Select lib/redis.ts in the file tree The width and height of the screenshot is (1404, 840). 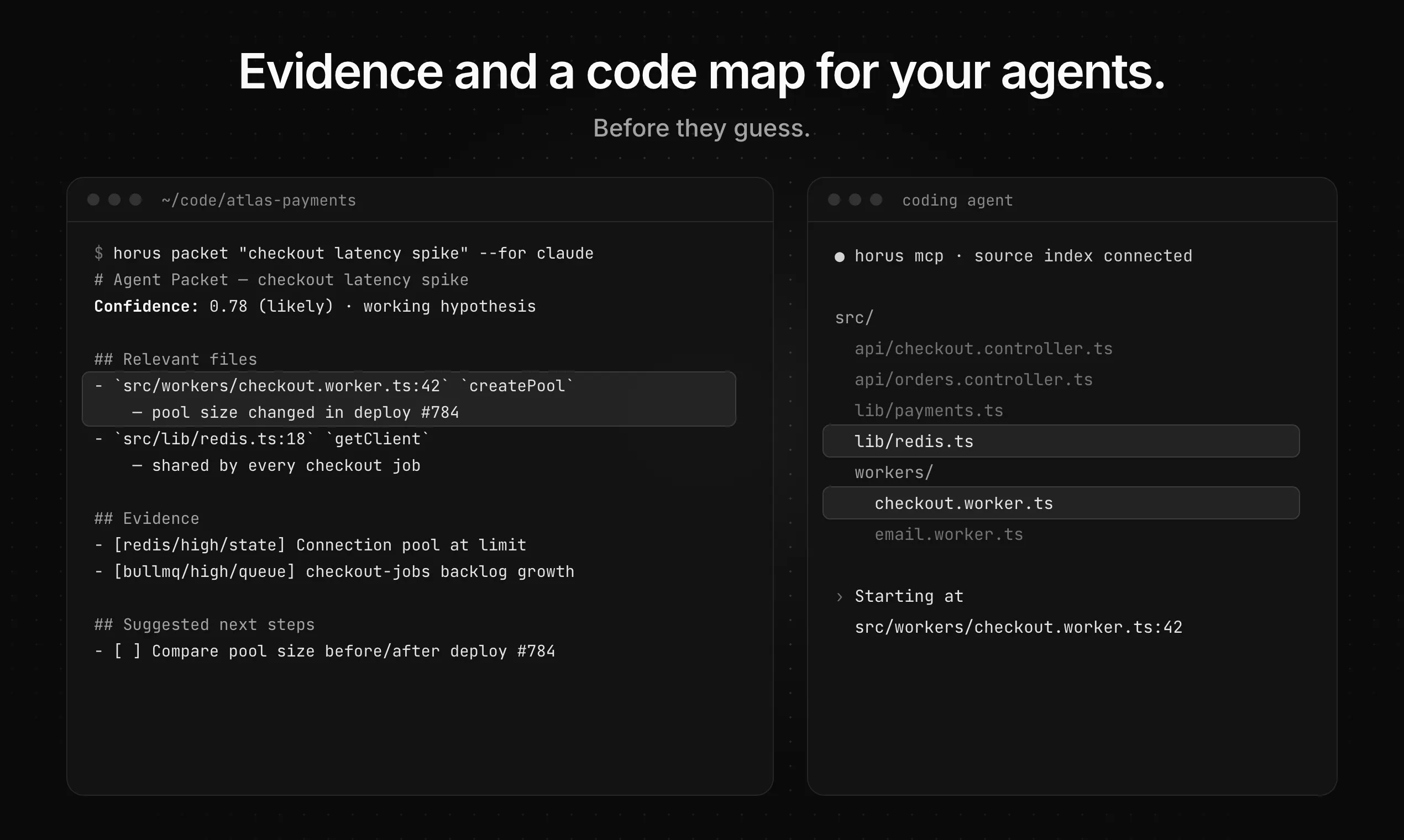[1061, 441]
